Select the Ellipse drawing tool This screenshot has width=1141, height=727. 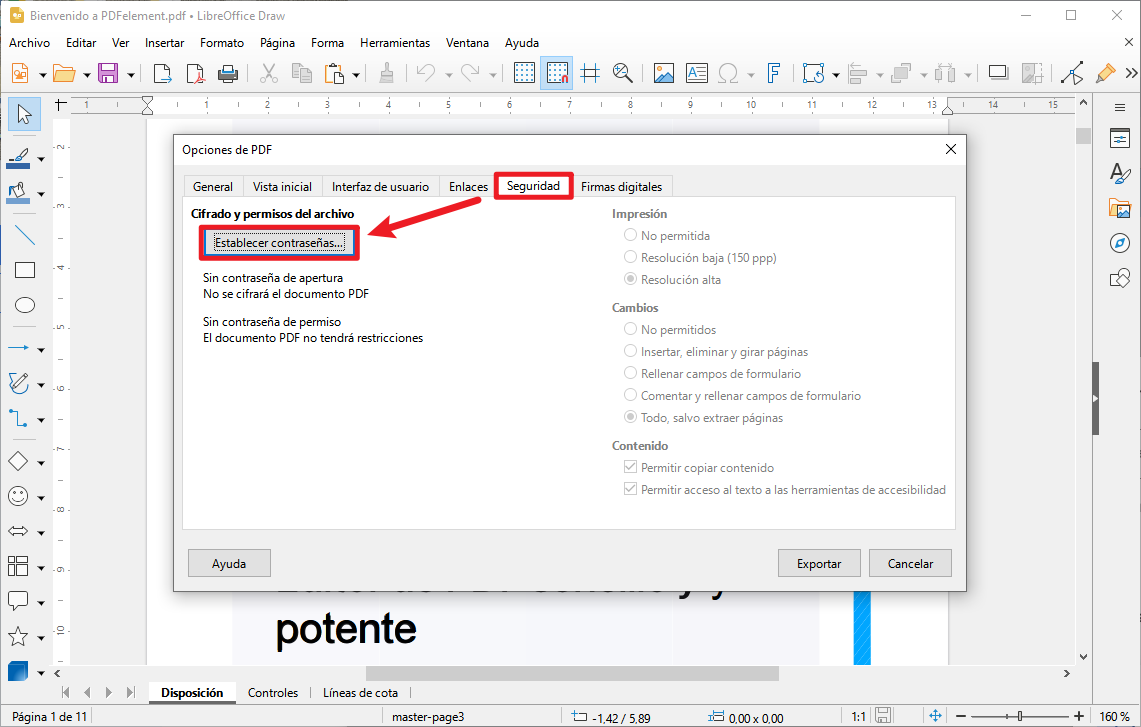click(x=25, y=305)
